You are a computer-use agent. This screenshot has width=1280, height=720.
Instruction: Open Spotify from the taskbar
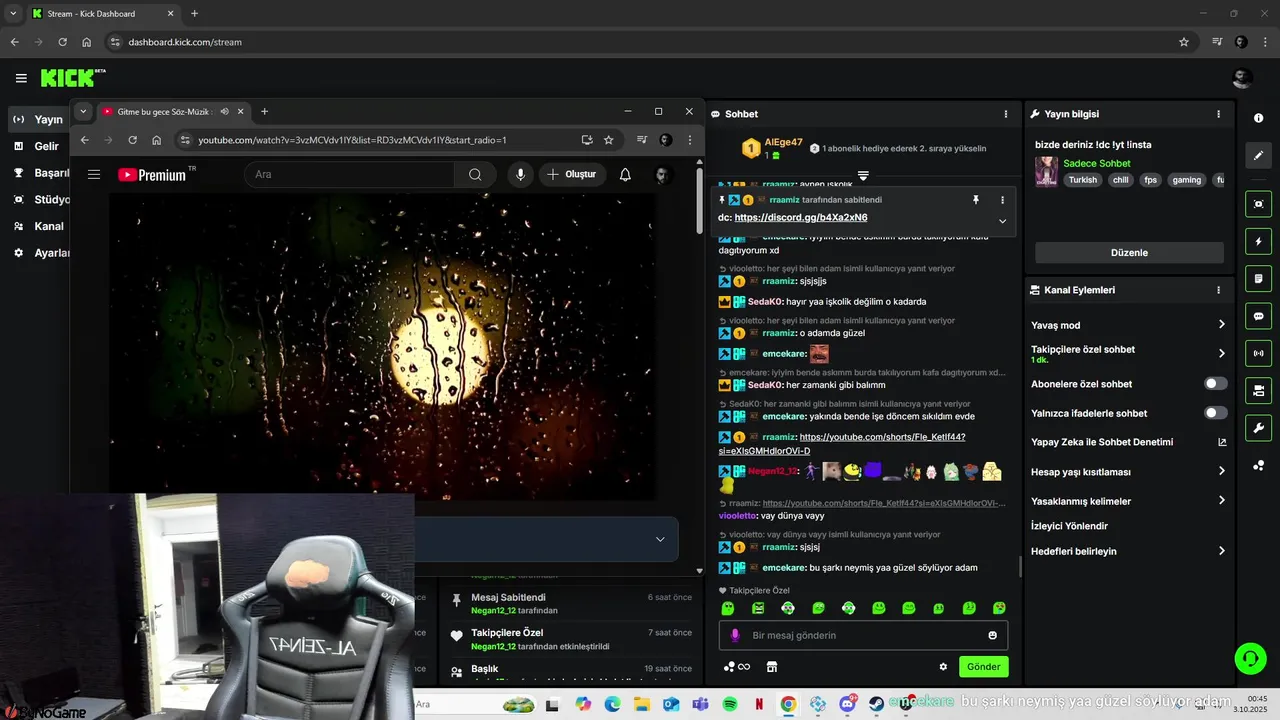729,705
